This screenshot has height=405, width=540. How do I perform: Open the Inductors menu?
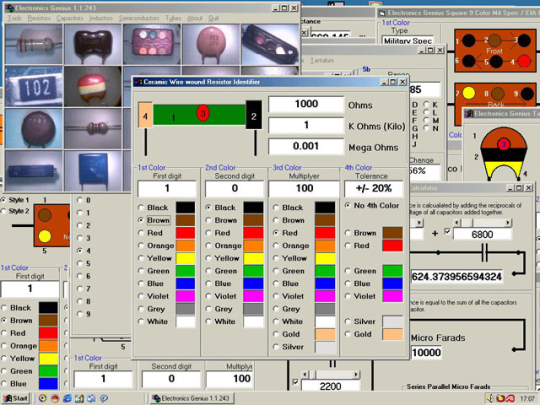[101, 18]
